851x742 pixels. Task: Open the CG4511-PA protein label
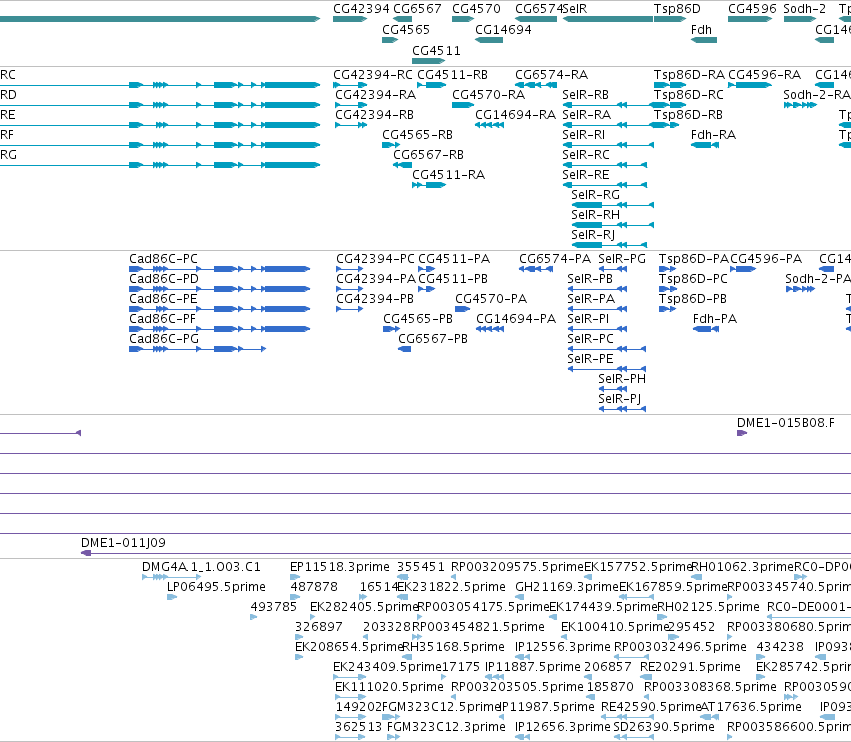[454, 259]
